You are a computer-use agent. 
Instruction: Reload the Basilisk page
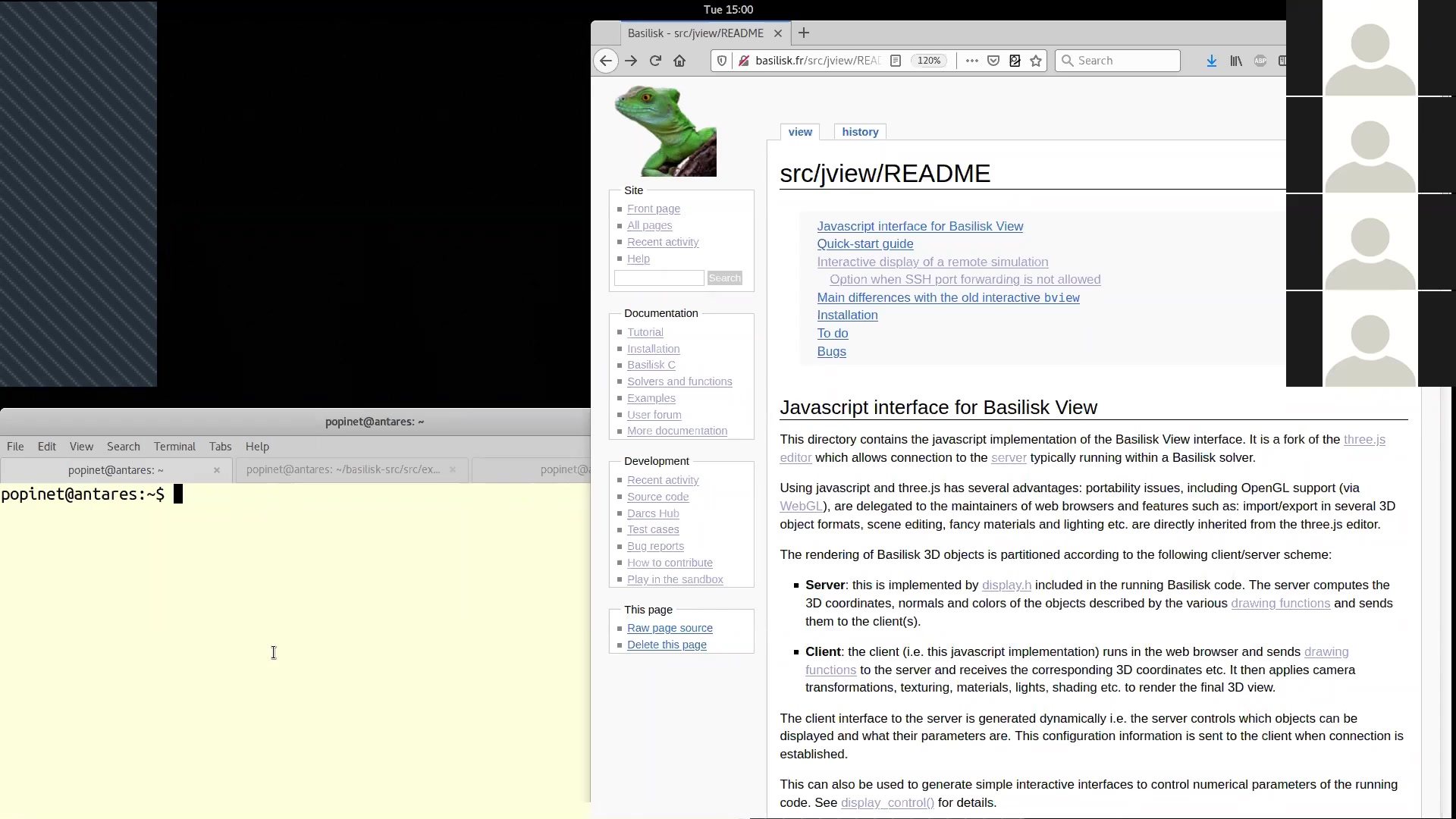click(x=655, y=61)
